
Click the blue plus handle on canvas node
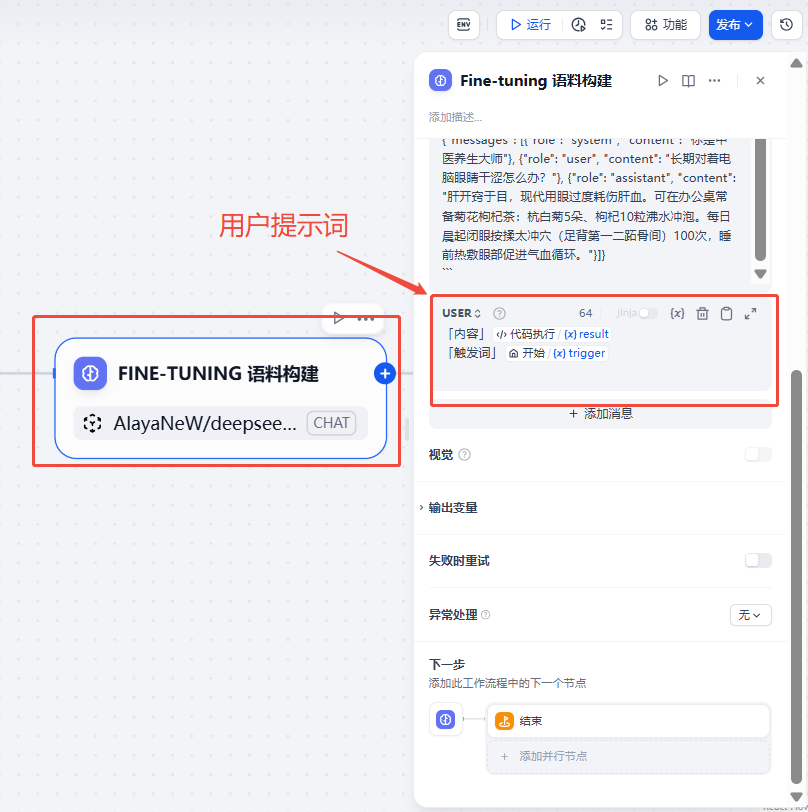385,373
